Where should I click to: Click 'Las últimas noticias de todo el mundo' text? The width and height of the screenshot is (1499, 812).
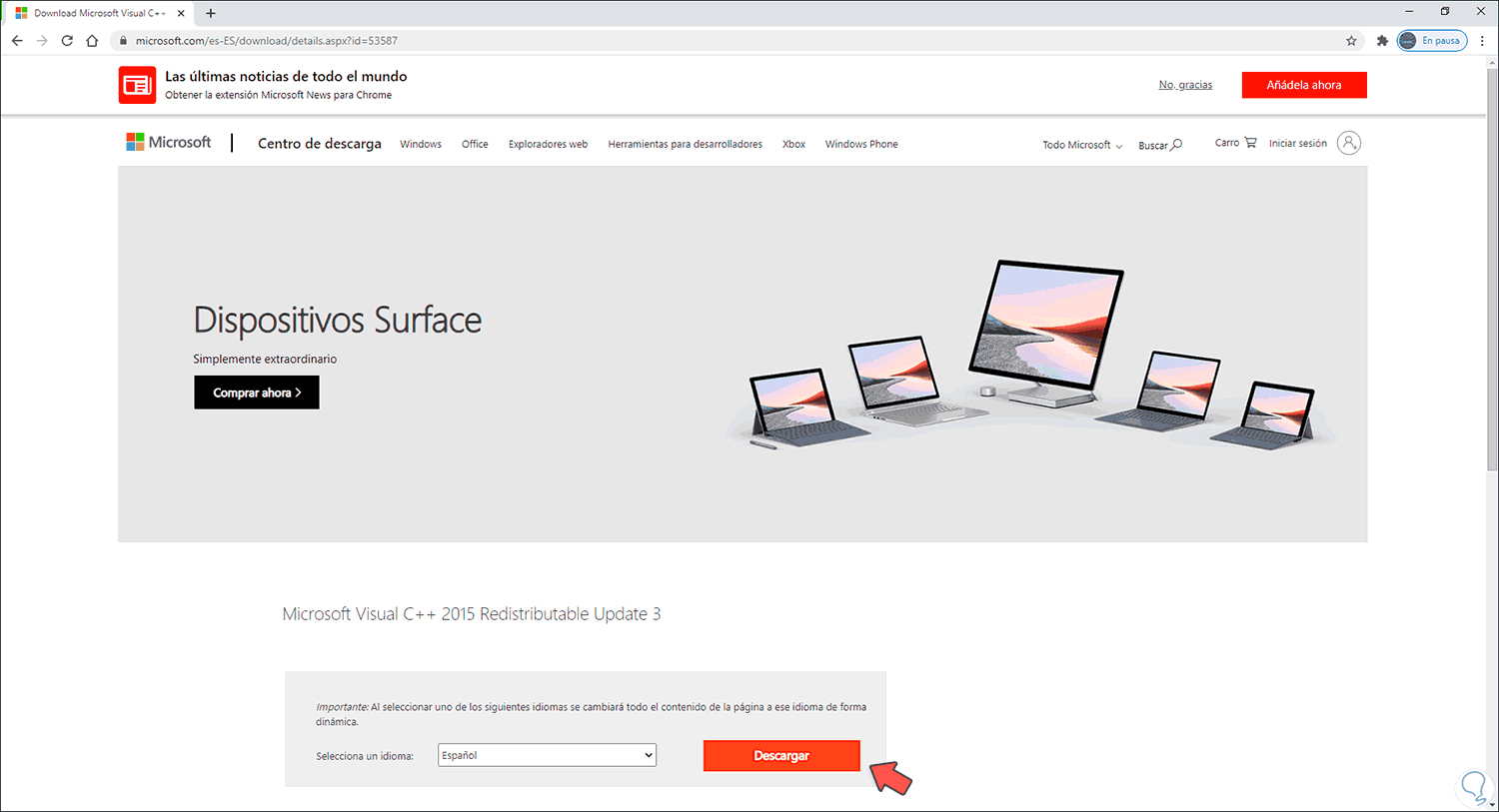point(286,76)
